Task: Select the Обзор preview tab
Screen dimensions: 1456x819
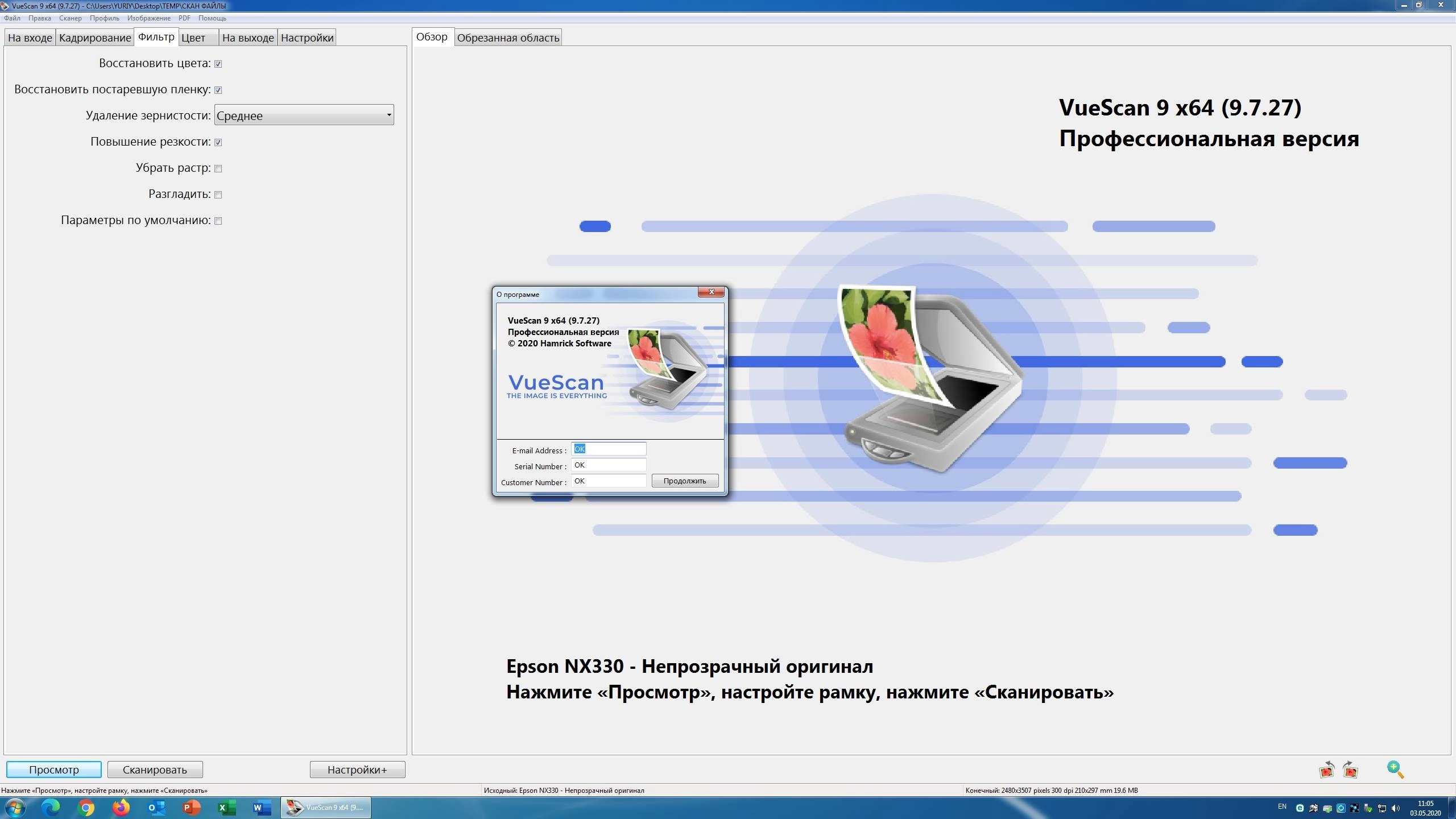Action: coord(432,37)
